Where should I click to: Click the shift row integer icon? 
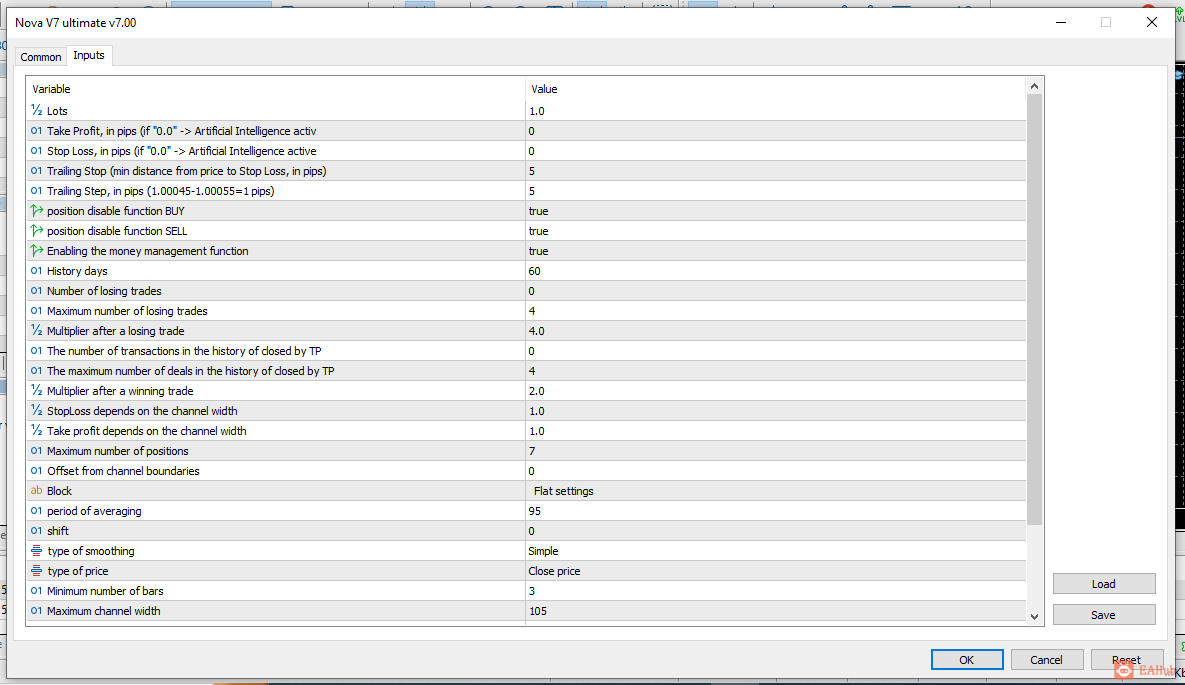[x=36, y=531]
